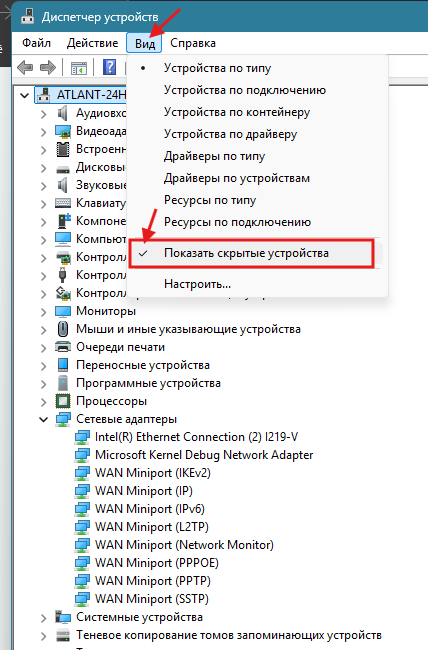This screenshot has height=650, width=428.
Task: Expand the Системные устройства node
Action: [x=44, y=618]
